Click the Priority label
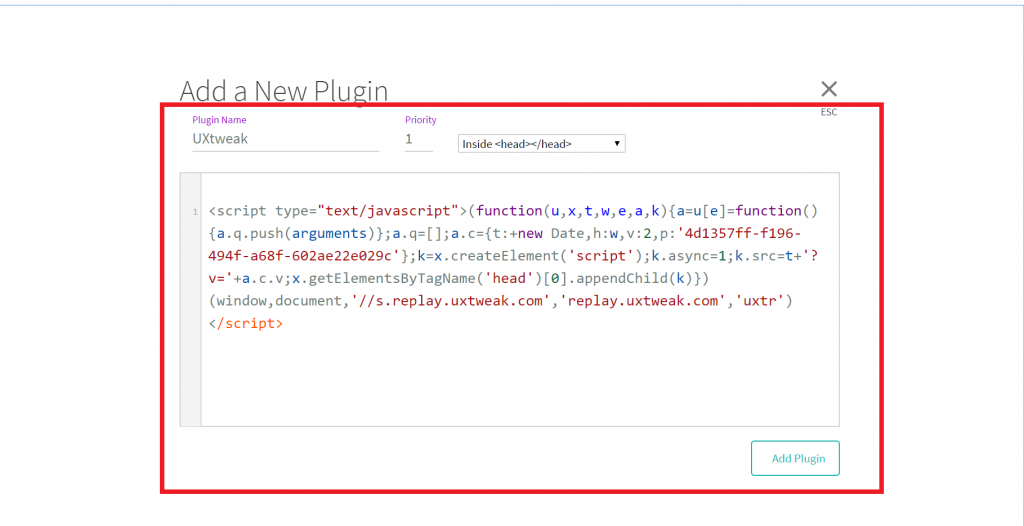The height and width of the screenshot is (526, 1024). (421, 120)
